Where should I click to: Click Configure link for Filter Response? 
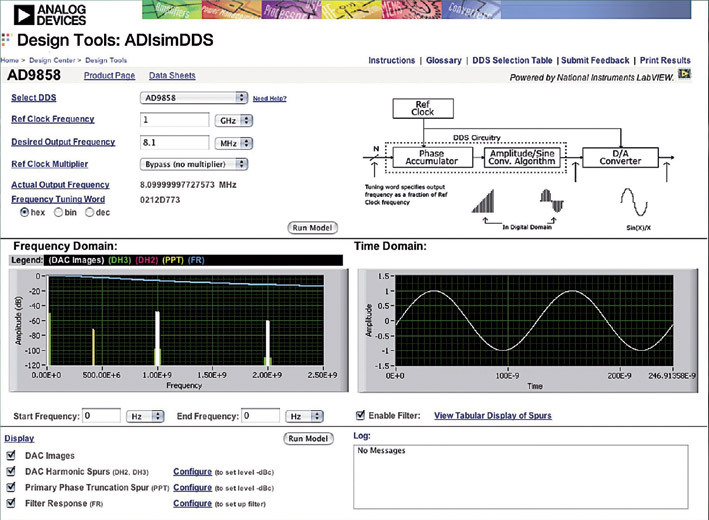(x=193, y=503)
